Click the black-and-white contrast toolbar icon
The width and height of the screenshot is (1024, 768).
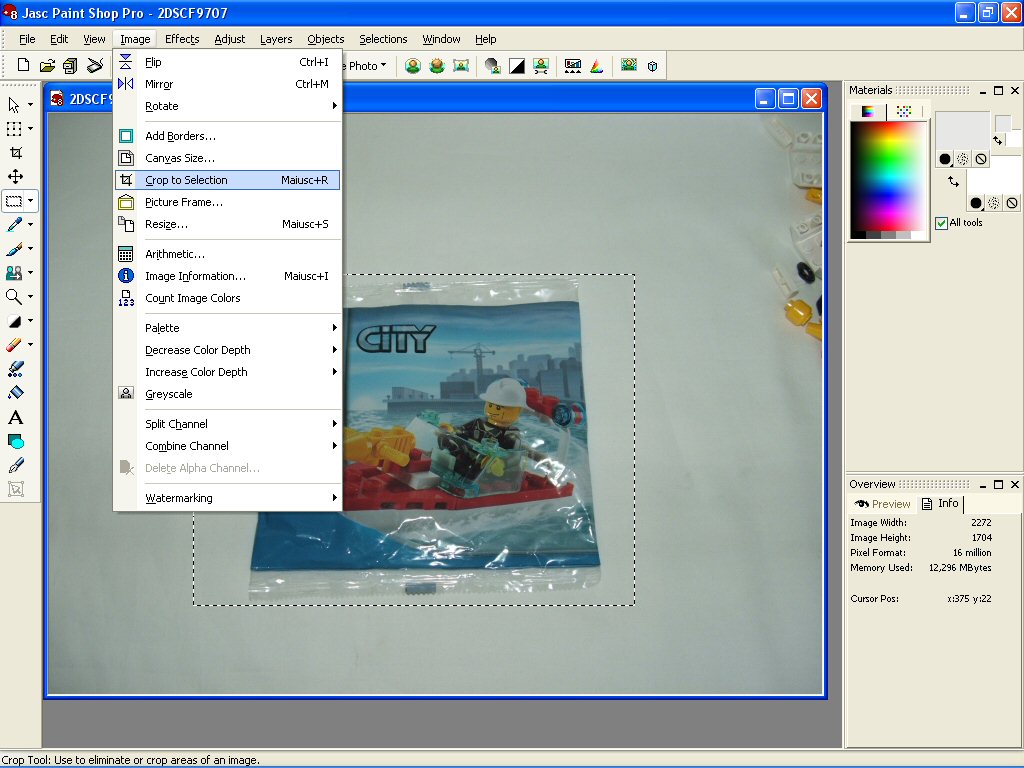[x=517, y=66]
